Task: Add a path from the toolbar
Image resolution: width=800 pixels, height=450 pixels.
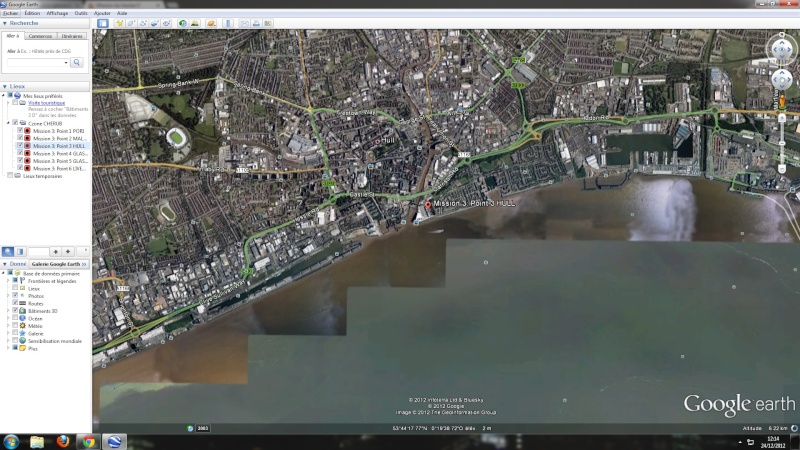Action: tap(143, 23)
